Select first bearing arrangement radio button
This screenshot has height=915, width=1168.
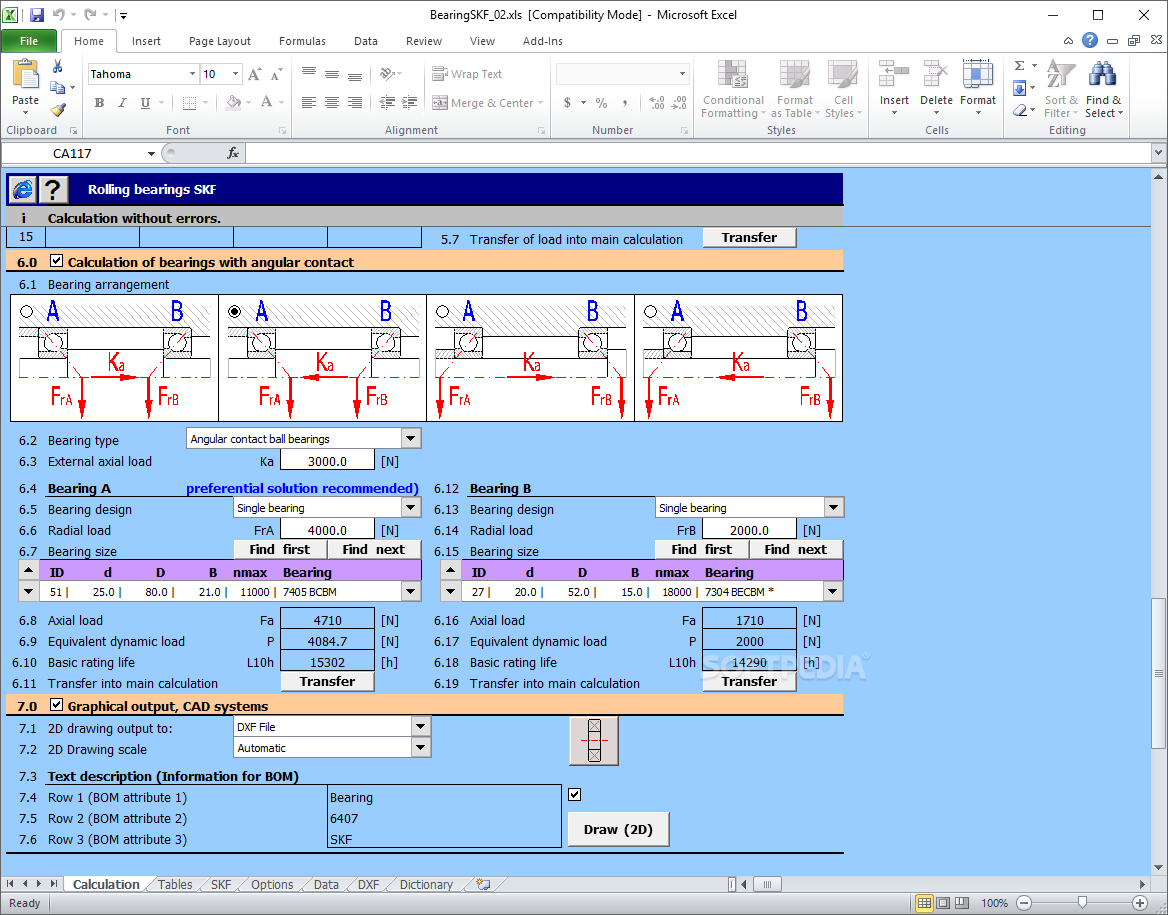[x=27, y=311]
